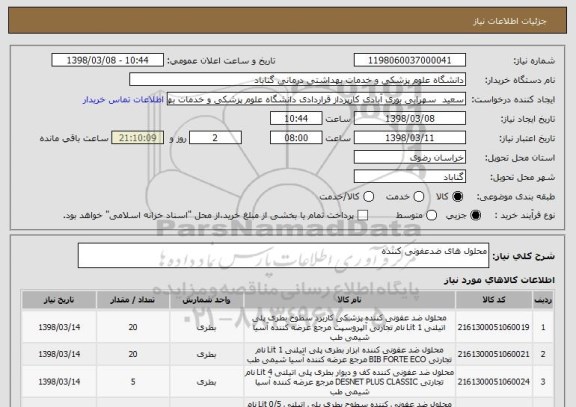The width and height of the screenshot is (576, 407).
Task: Click the validity time field 08:00
Action: (296, 138)
